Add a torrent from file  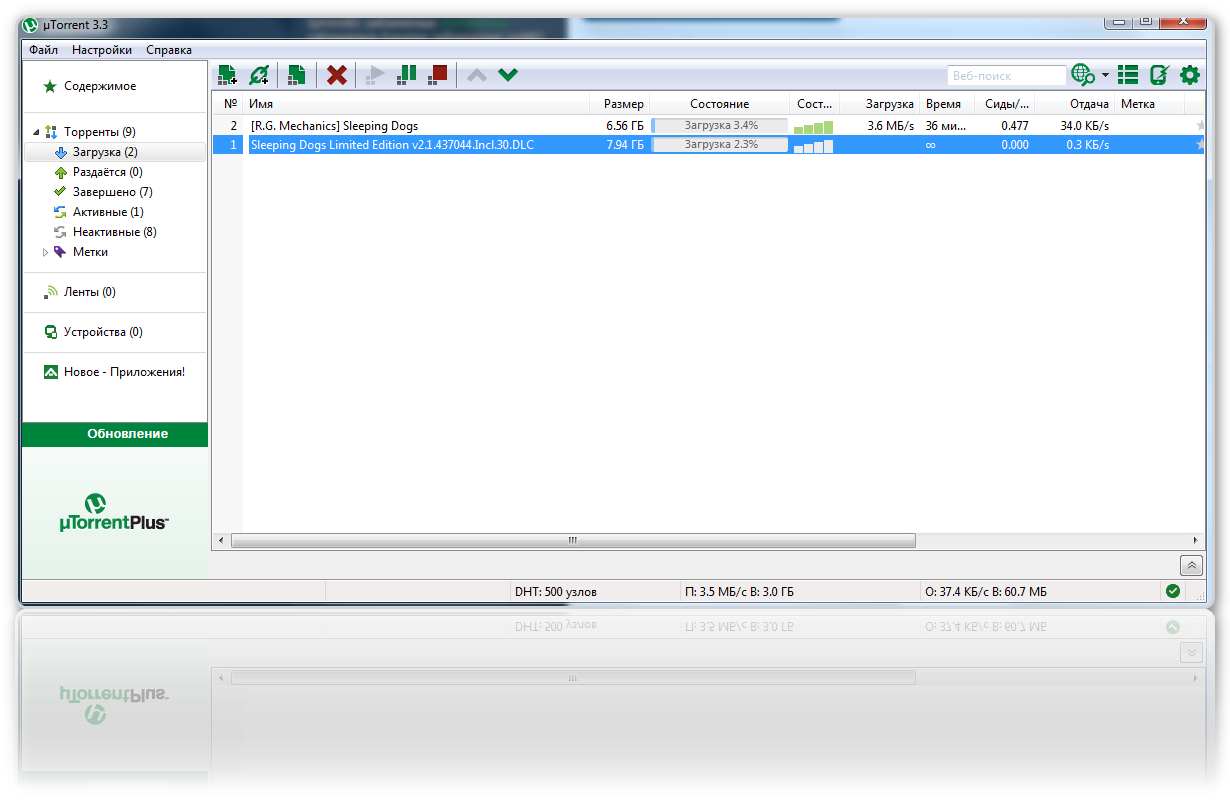pos(227,75)
